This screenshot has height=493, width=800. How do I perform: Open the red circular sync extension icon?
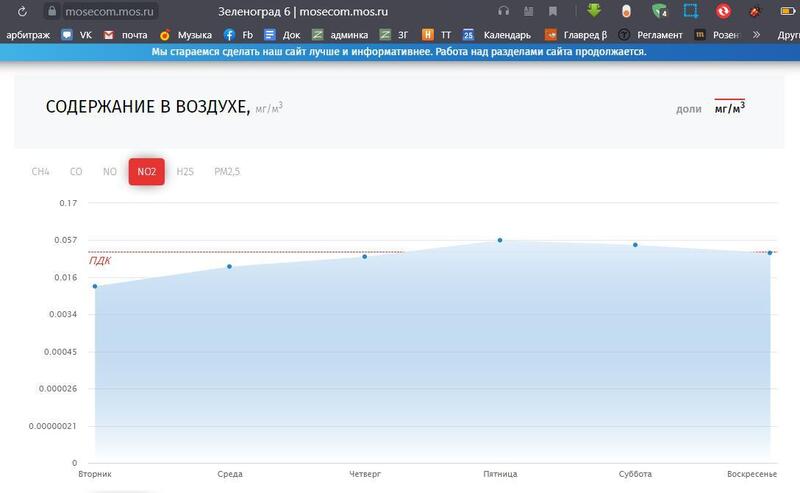pos(723,11)
